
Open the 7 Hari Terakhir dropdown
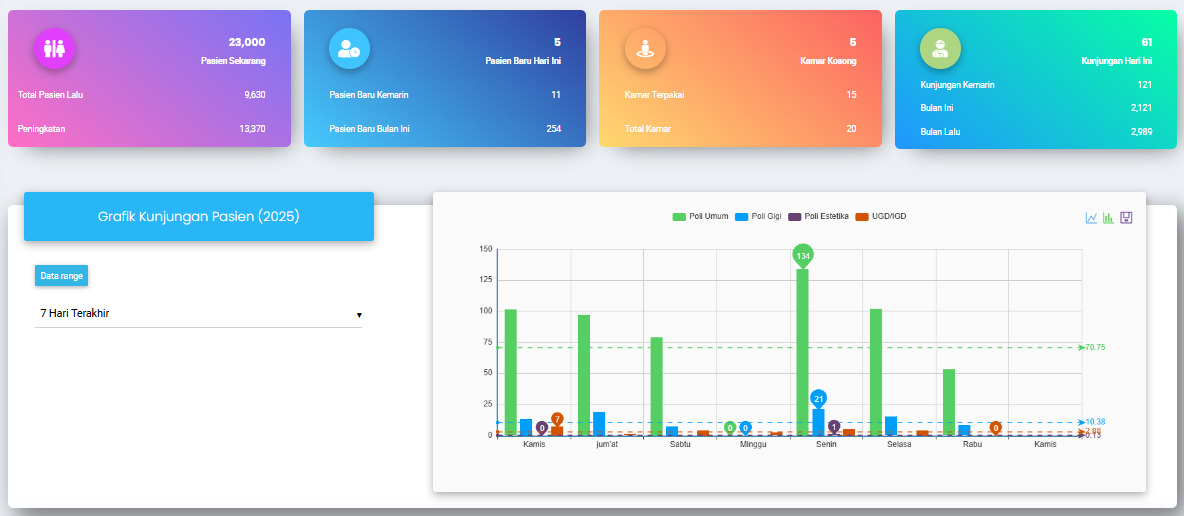[199, 314]
